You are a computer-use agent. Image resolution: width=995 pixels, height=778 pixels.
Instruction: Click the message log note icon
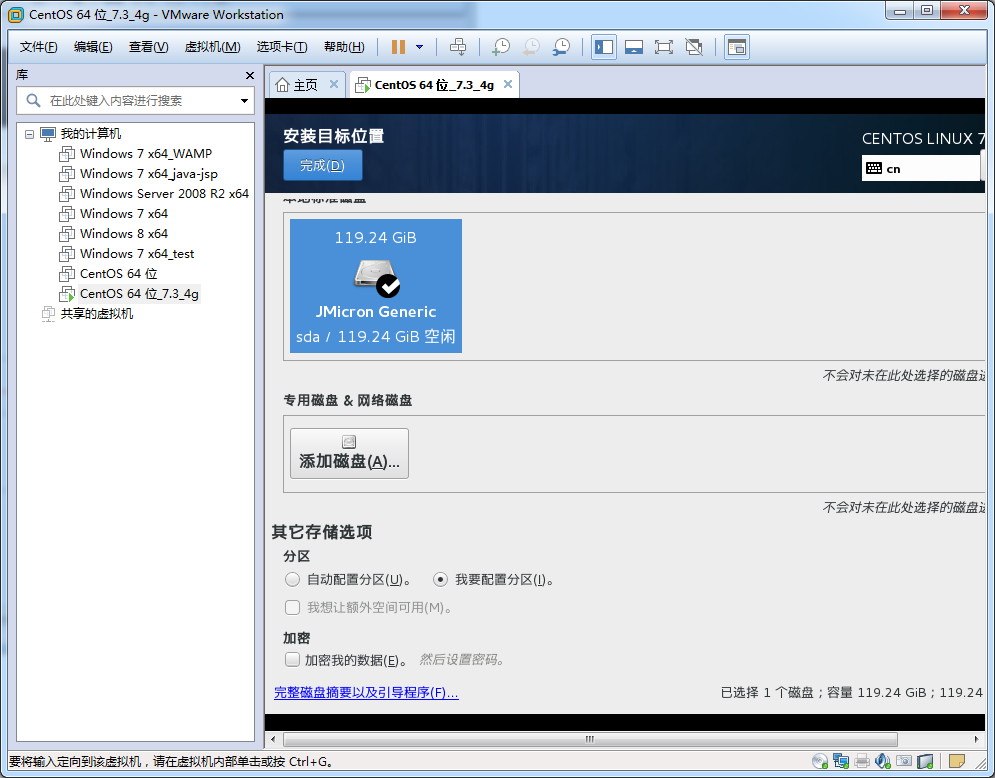coord(956,761)
